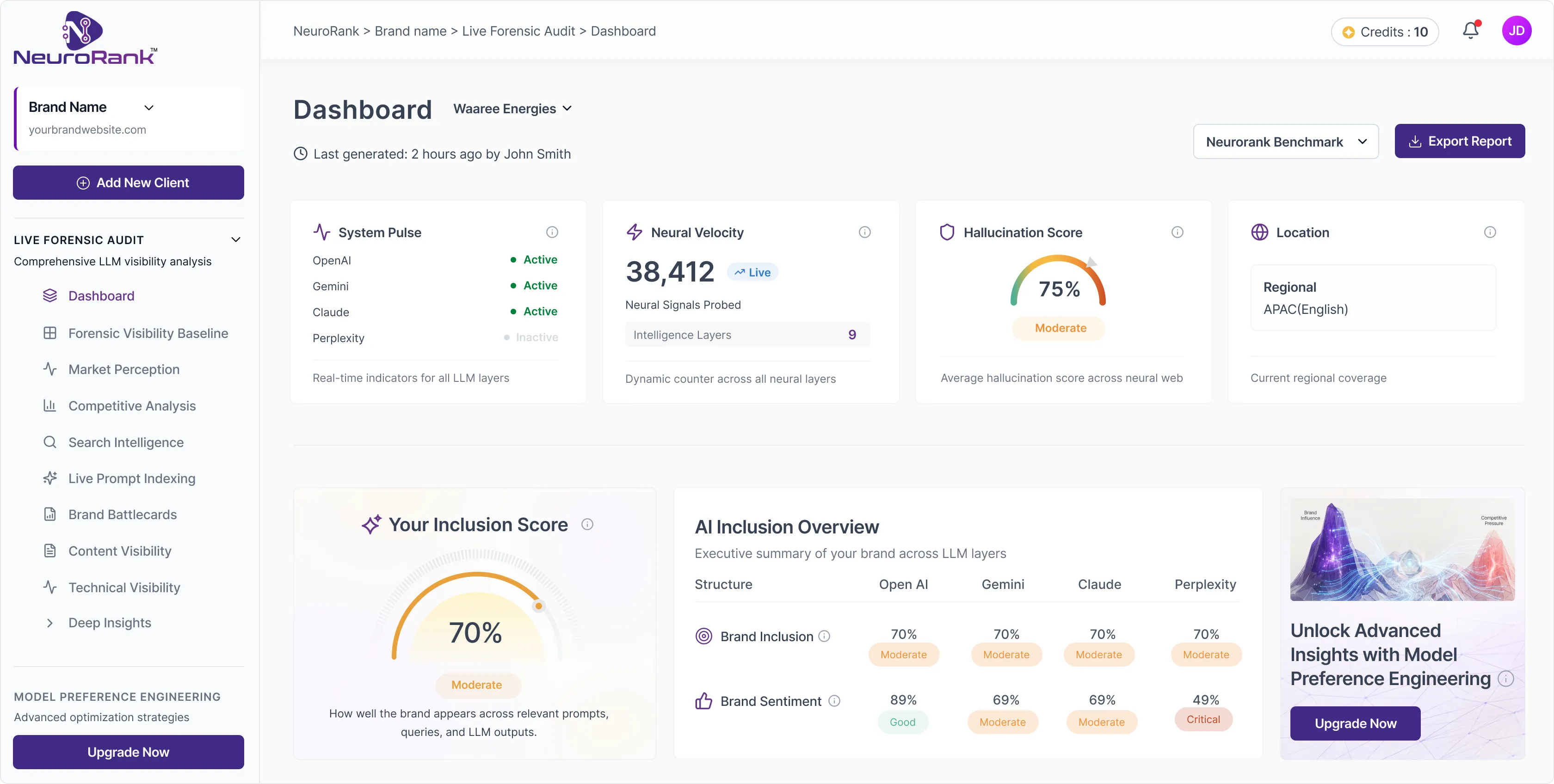The height and width of the screenshot is (784, 1554).
Task: Click System Pulse info icon
Action: [551, 232]
